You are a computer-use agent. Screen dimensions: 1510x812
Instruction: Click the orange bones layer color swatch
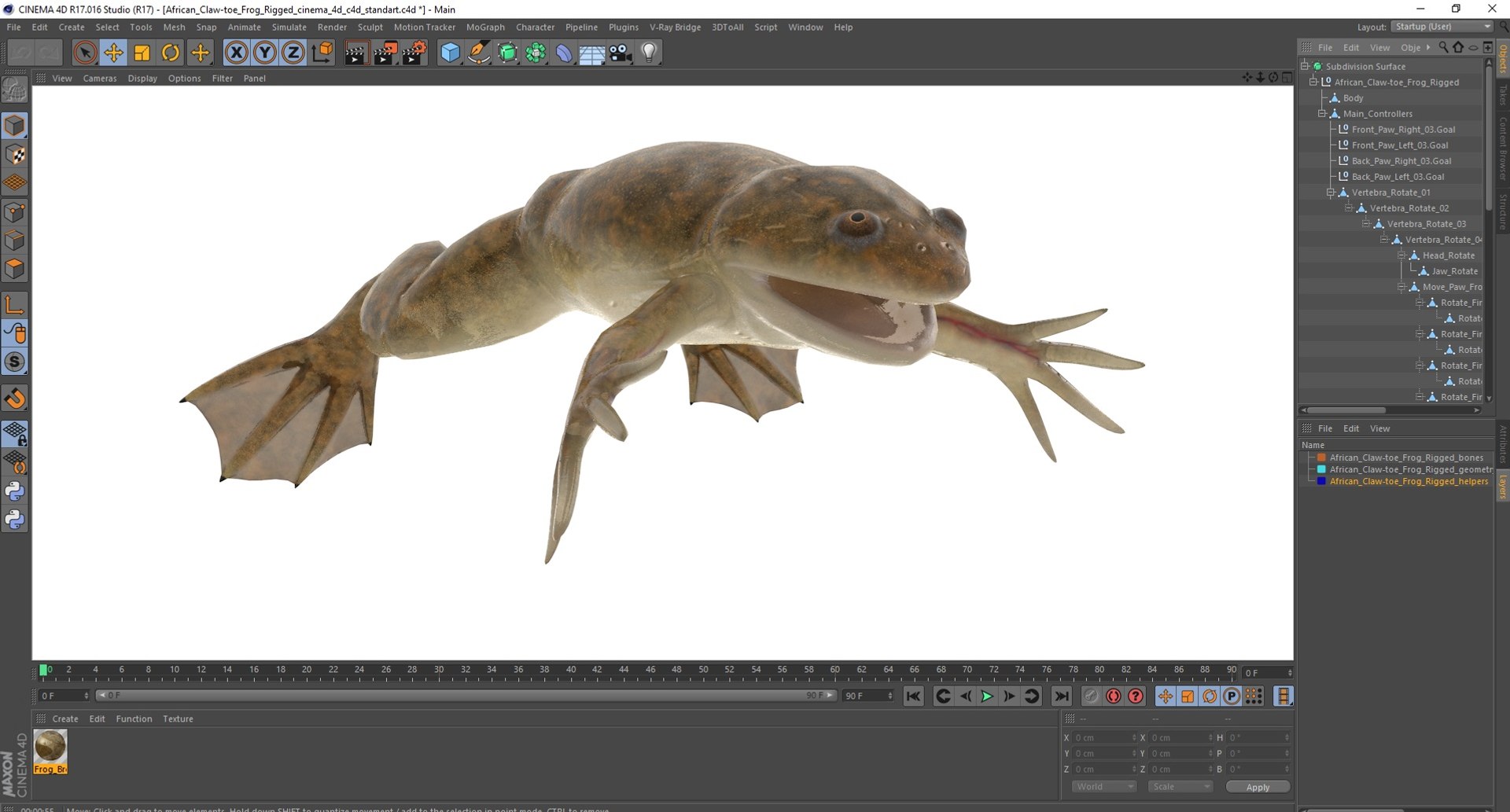point(1321,457)
